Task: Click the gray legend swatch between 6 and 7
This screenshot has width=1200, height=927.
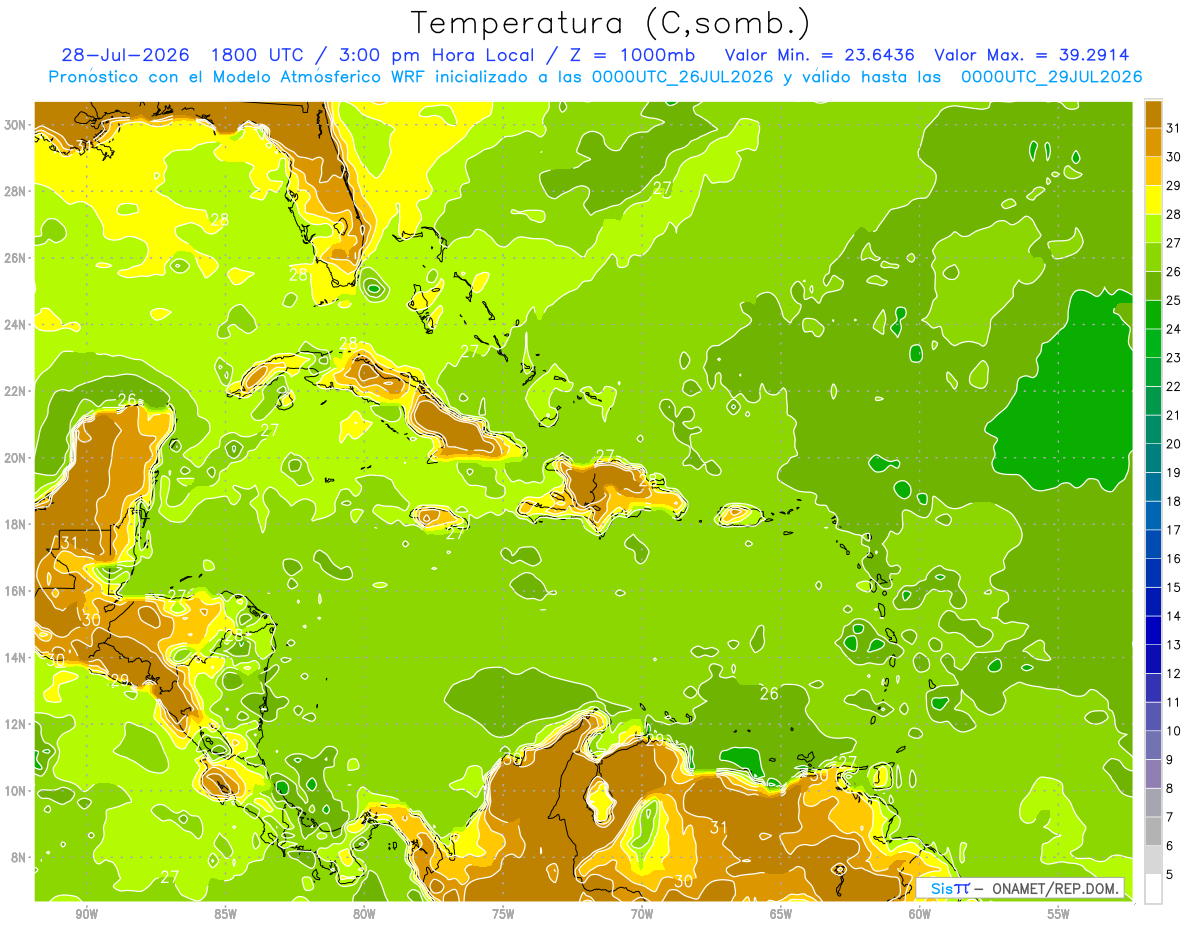Action: click(x=1153, y=831)
